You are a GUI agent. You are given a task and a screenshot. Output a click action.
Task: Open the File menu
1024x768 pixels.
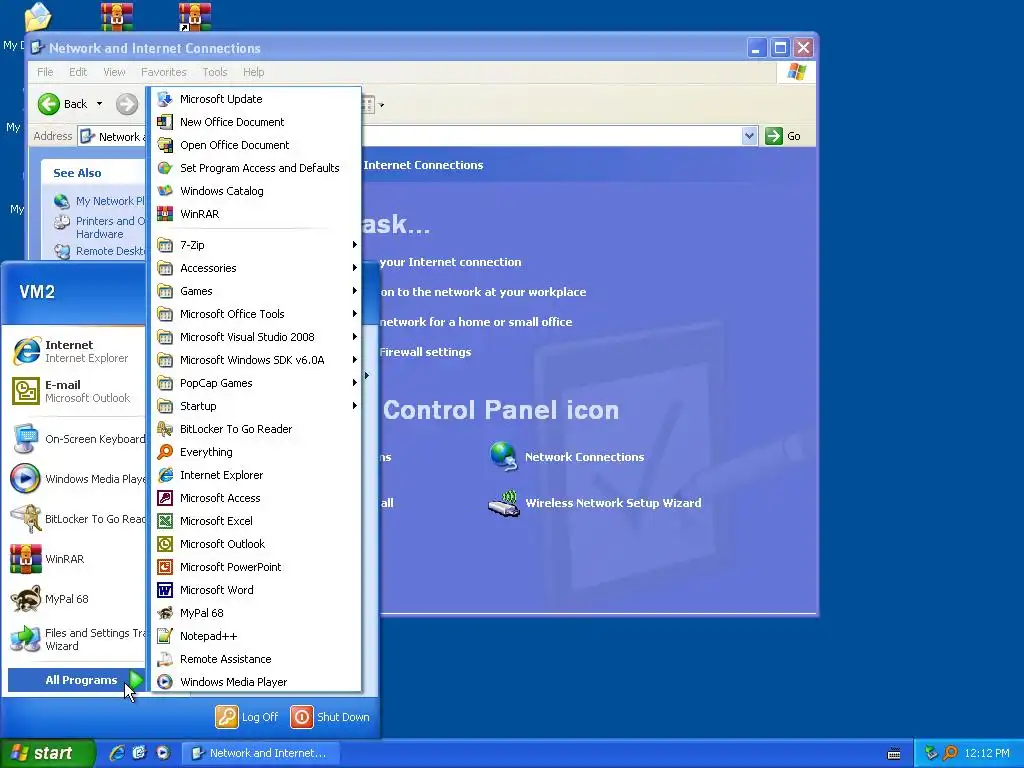[45, 72]
